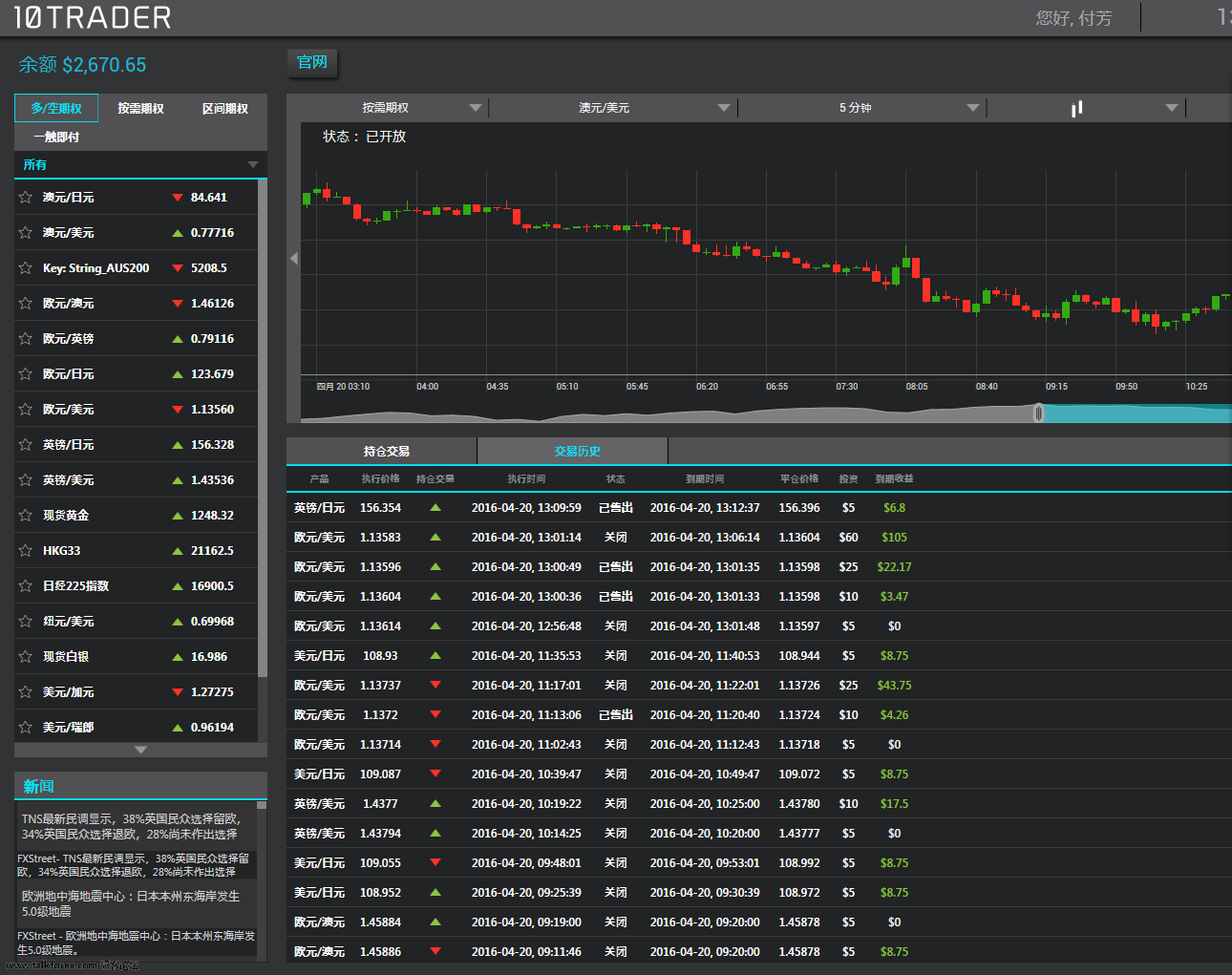Star the 欧元/美元 asset row
The height and width of the screenshot is (975, 1232).
[26, 410]
